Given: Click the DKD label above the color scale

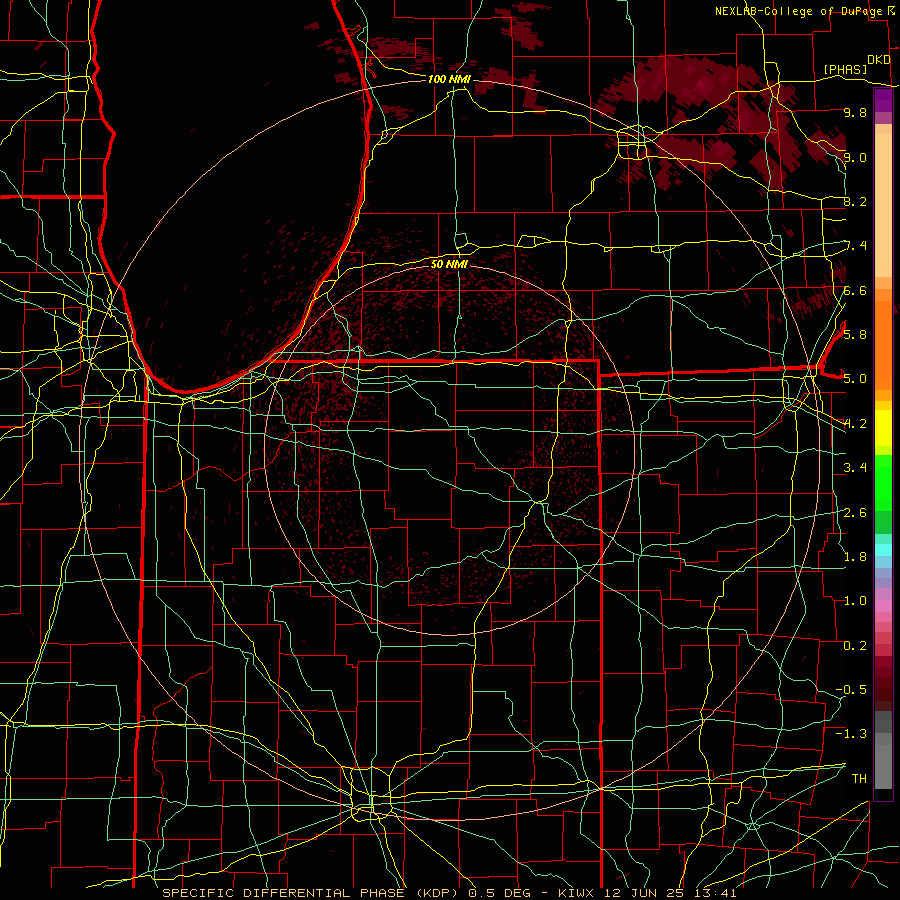Looking at the screenshot, I should point(879,60).
